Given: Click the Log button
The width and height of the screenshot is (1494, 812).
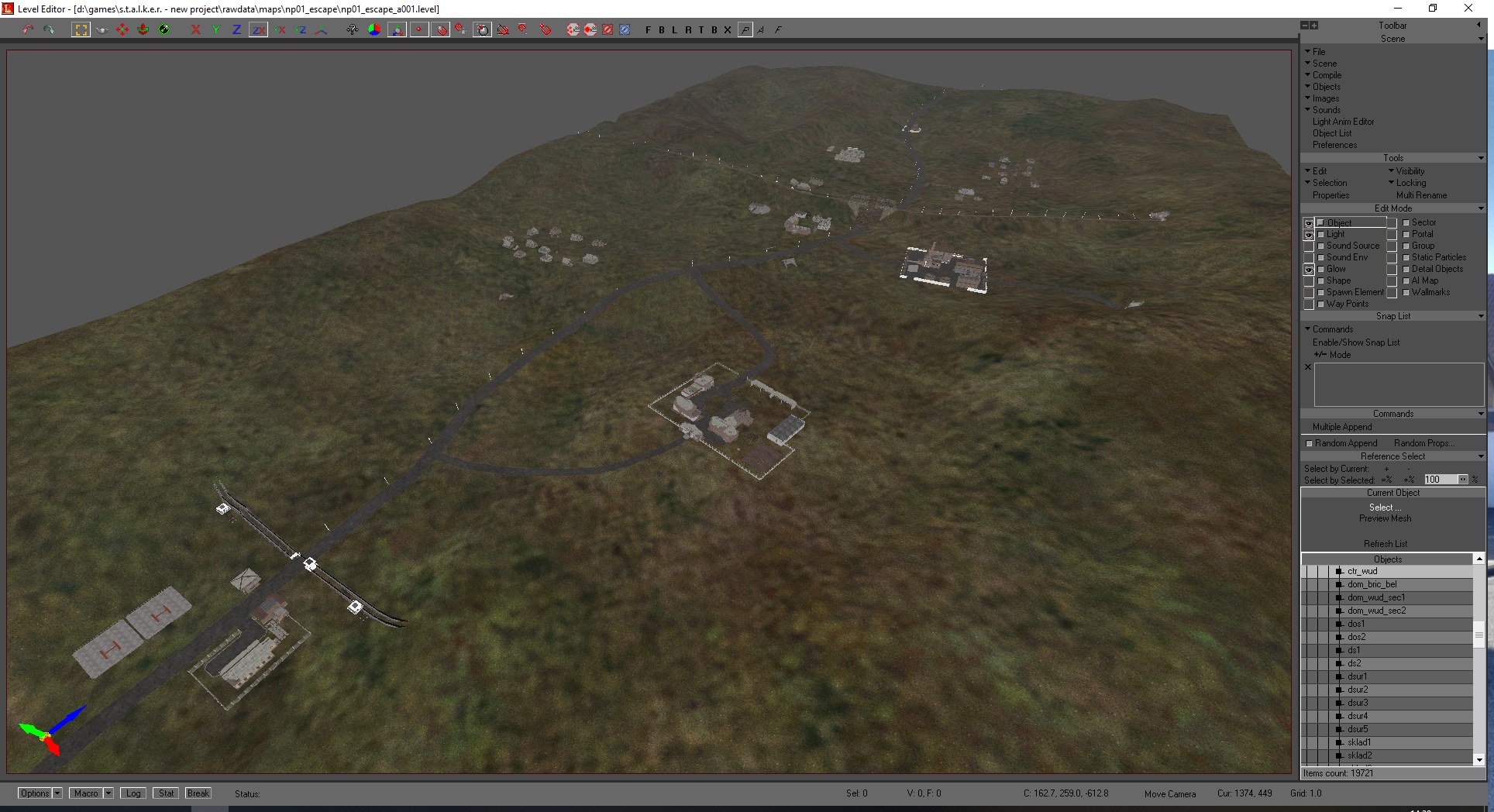Looking at the screenshot, I should click(133, 793).
